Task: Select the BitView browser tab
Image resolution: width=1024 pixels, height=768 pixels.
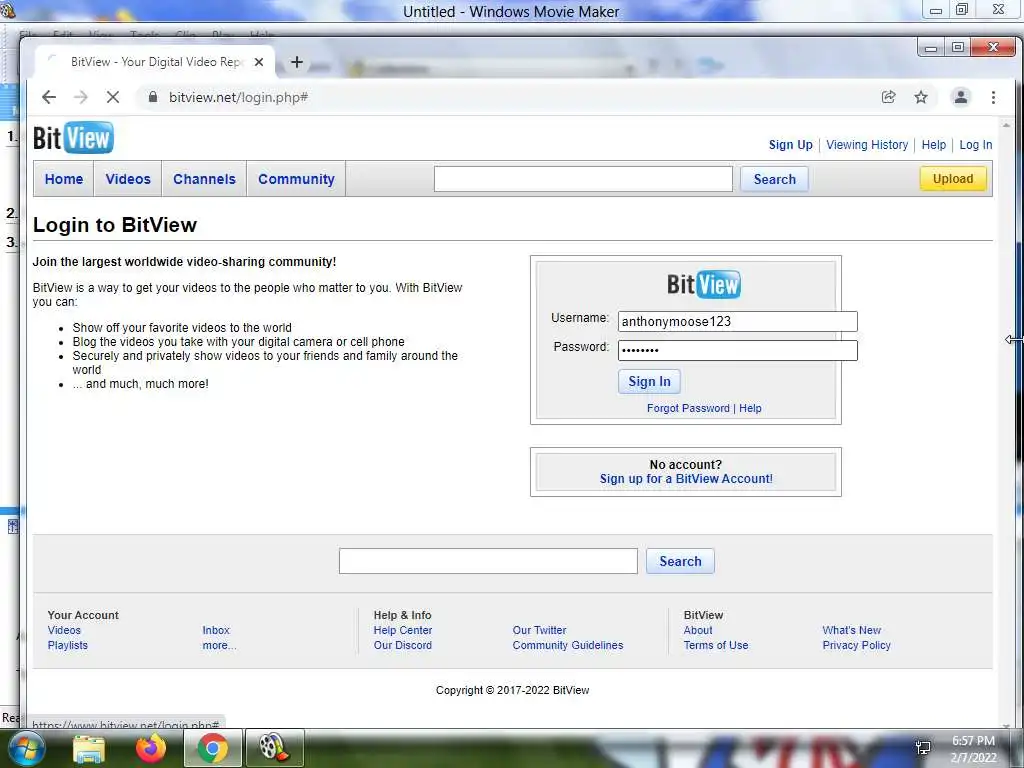Action: 155,62
